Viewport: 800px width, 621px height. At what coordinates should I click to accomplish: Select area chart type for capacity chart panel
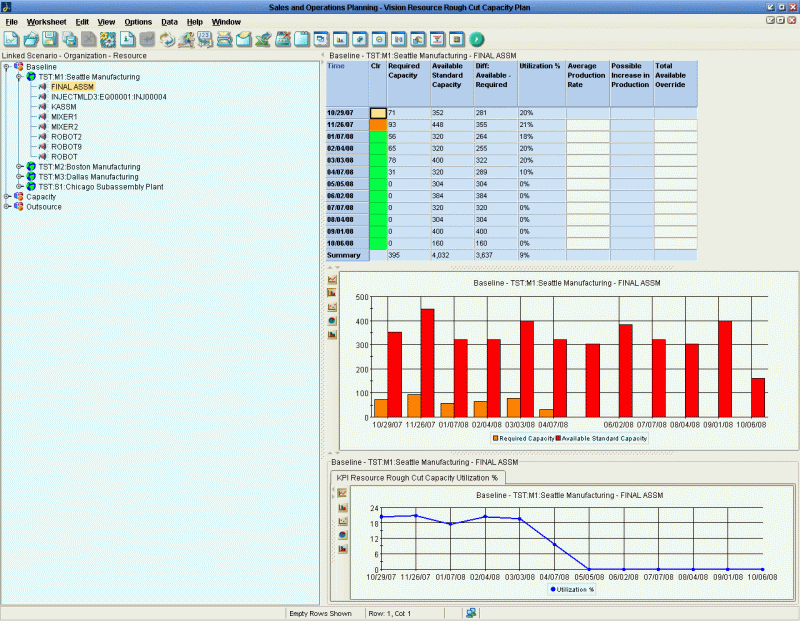332,334
